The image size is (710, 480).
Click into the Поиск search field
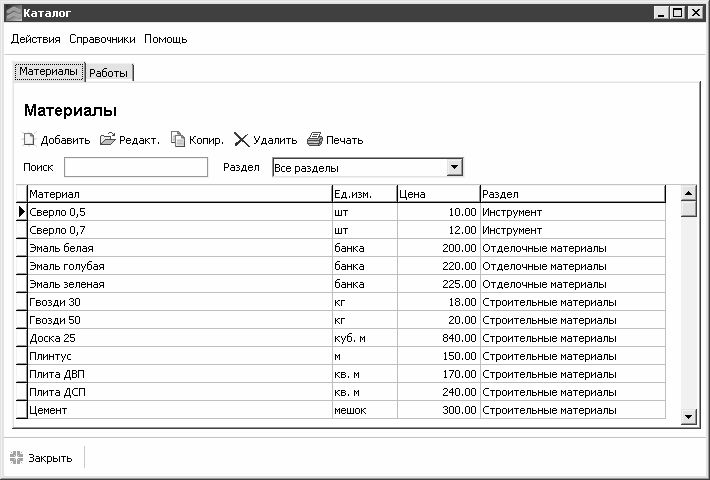pyautogui.click(x=136, y=167)
